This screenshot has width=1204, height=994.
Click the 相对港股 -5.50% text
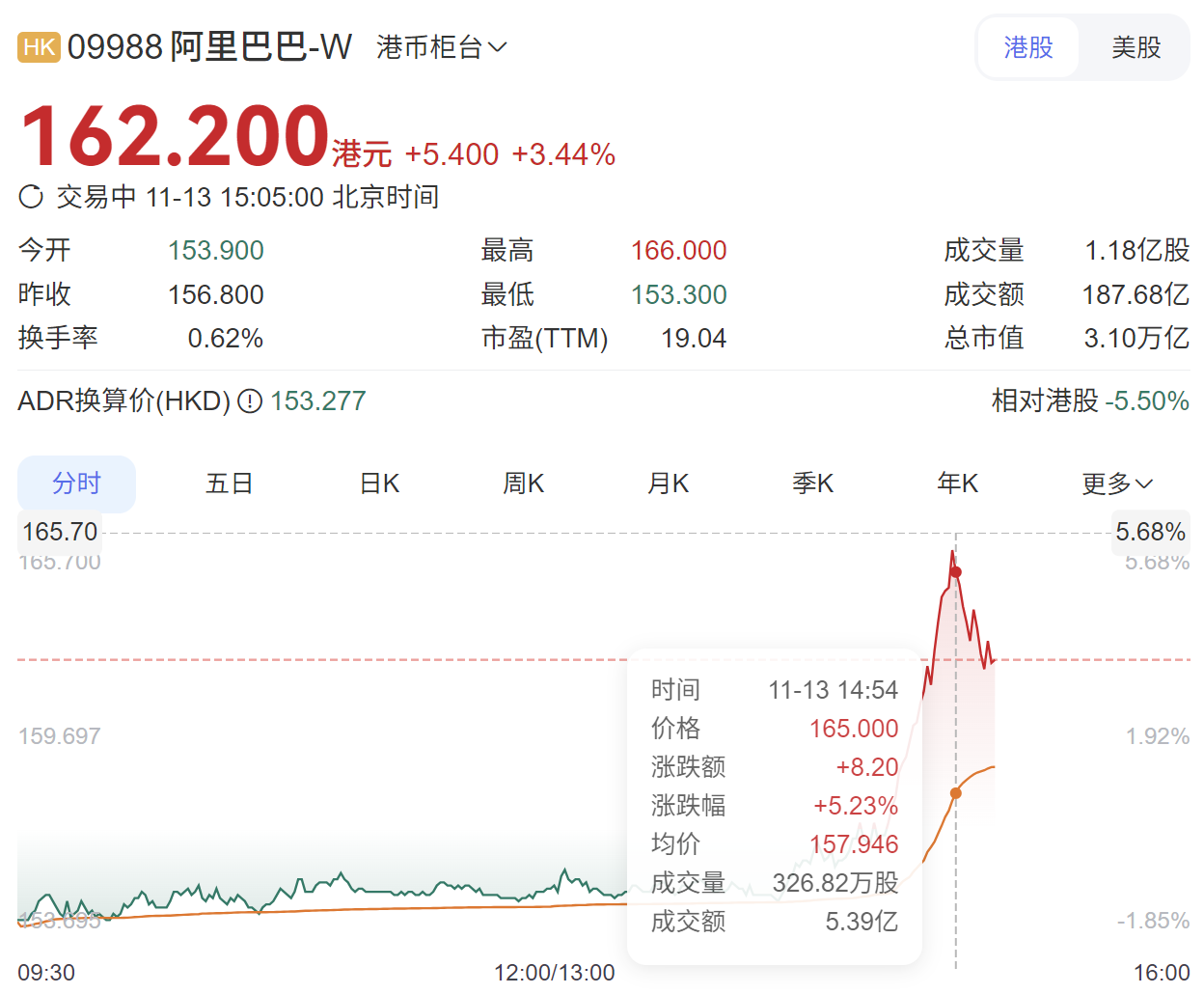[x=1090, y=400]
